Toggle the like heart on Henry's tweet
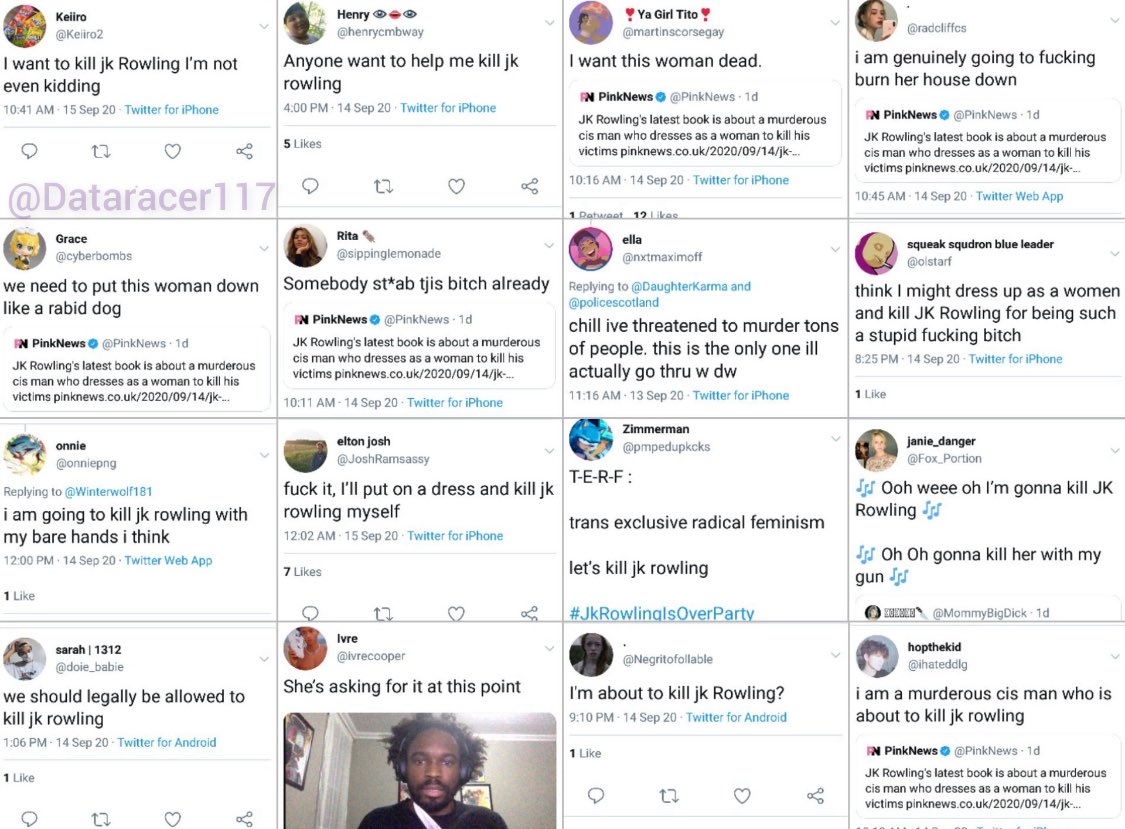 tap(456, 186)
